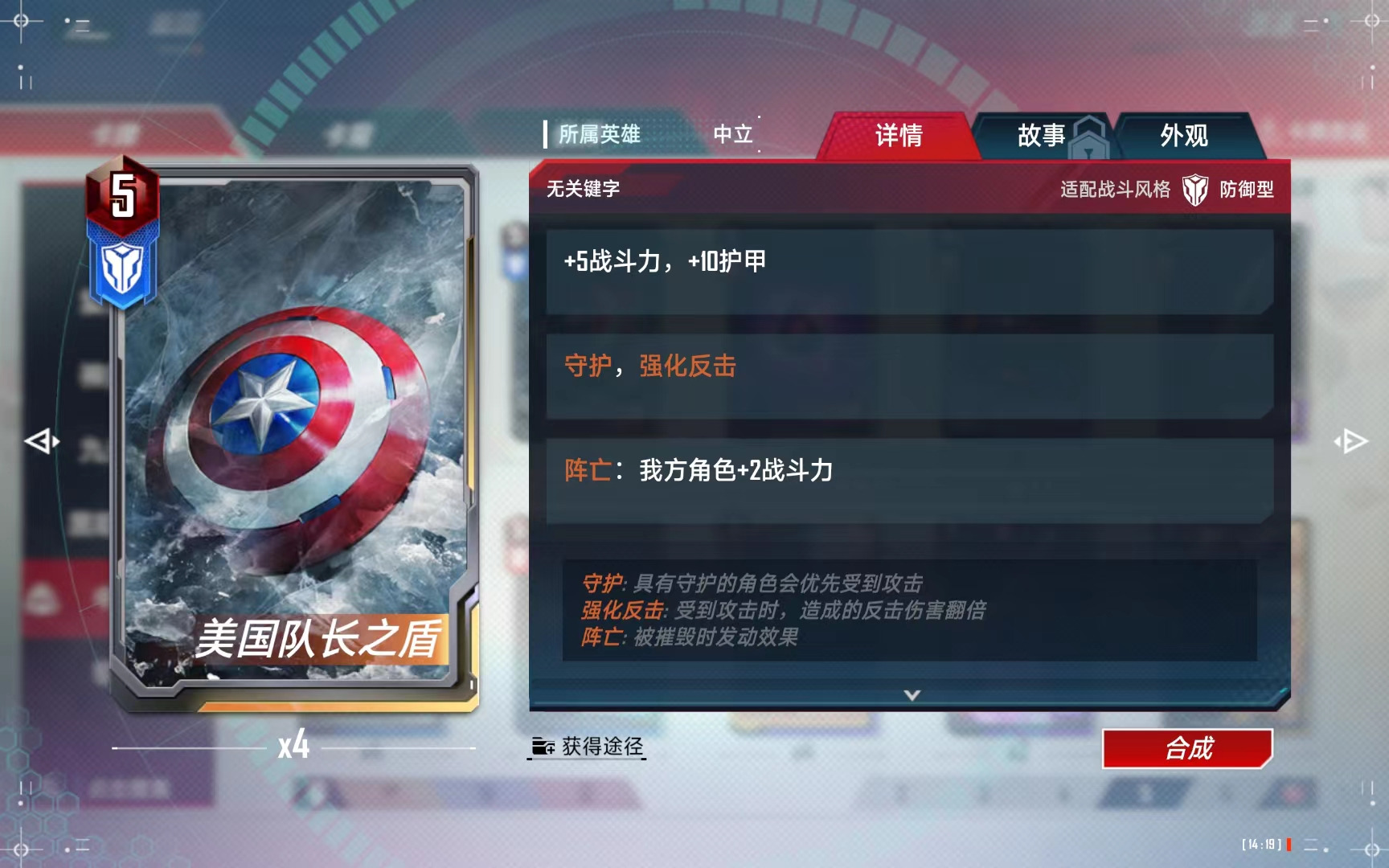Go to previous card with left arrow
Image resolution: width=1389 pixels, height=868 pixels.
pos(42,441)
